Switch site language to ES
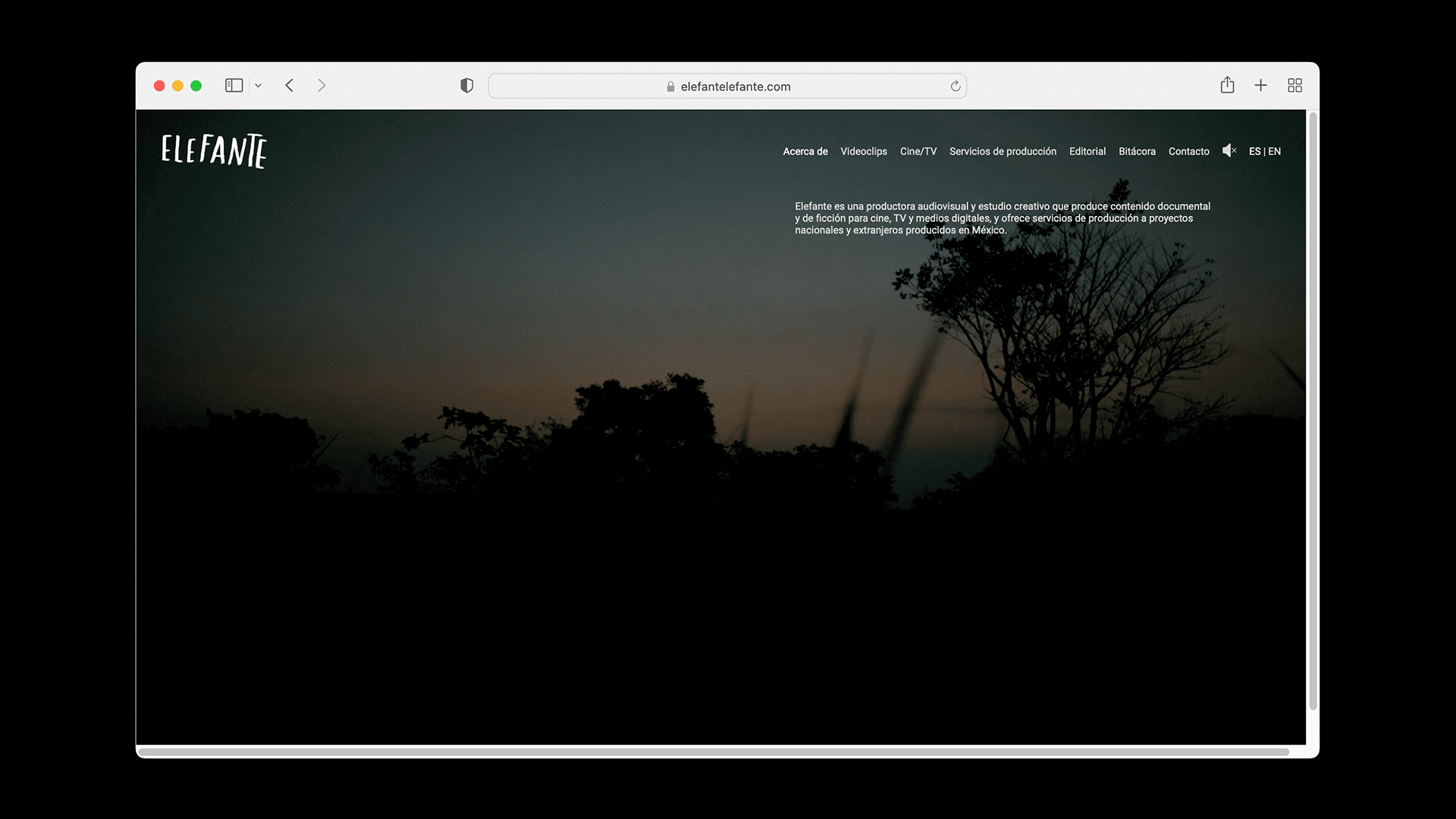 point(1254,152)
